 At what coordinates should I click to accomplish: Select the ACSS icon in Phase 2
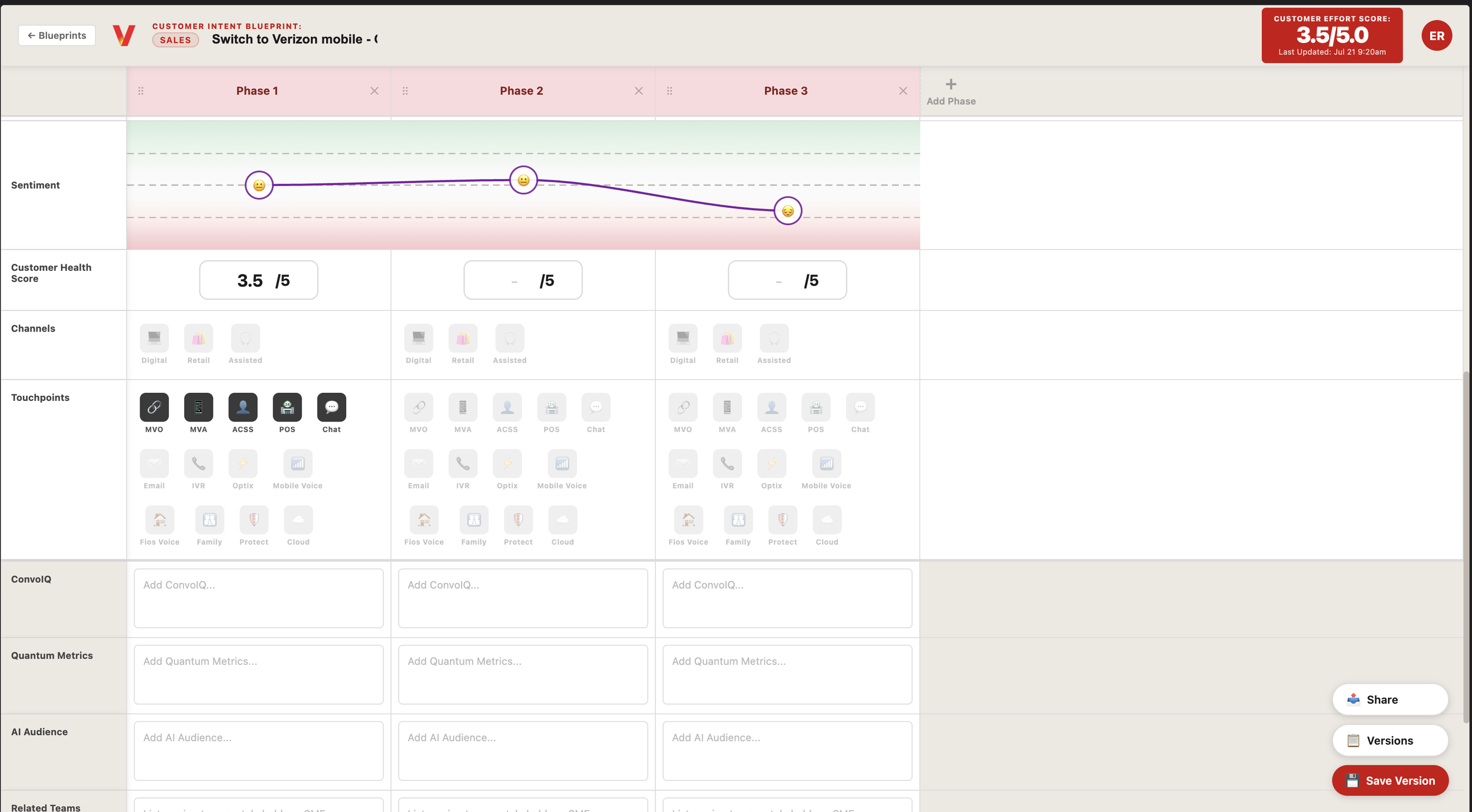coord(507,407)
